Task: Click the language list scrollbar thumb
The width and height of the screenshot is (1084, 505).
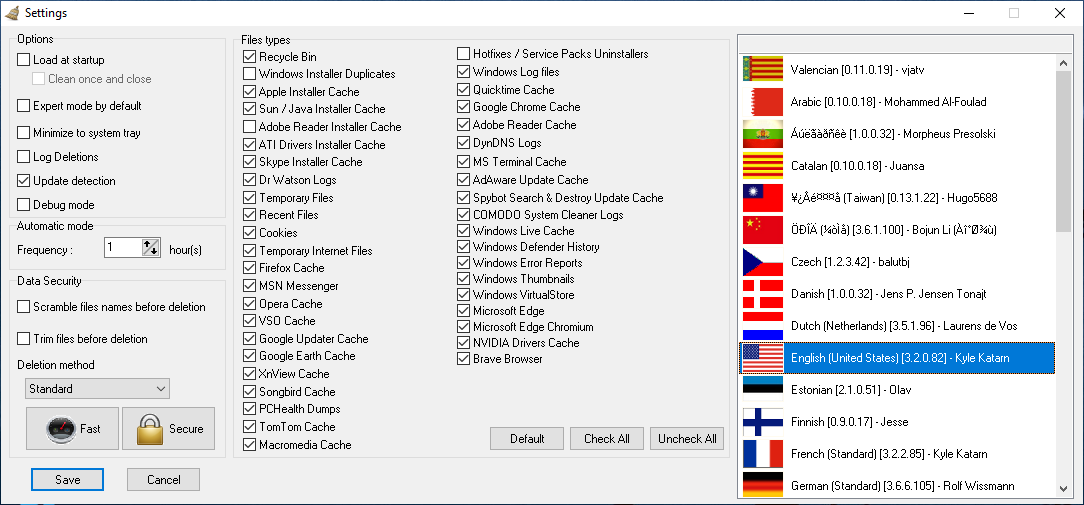Action: tap(1063, 151)
